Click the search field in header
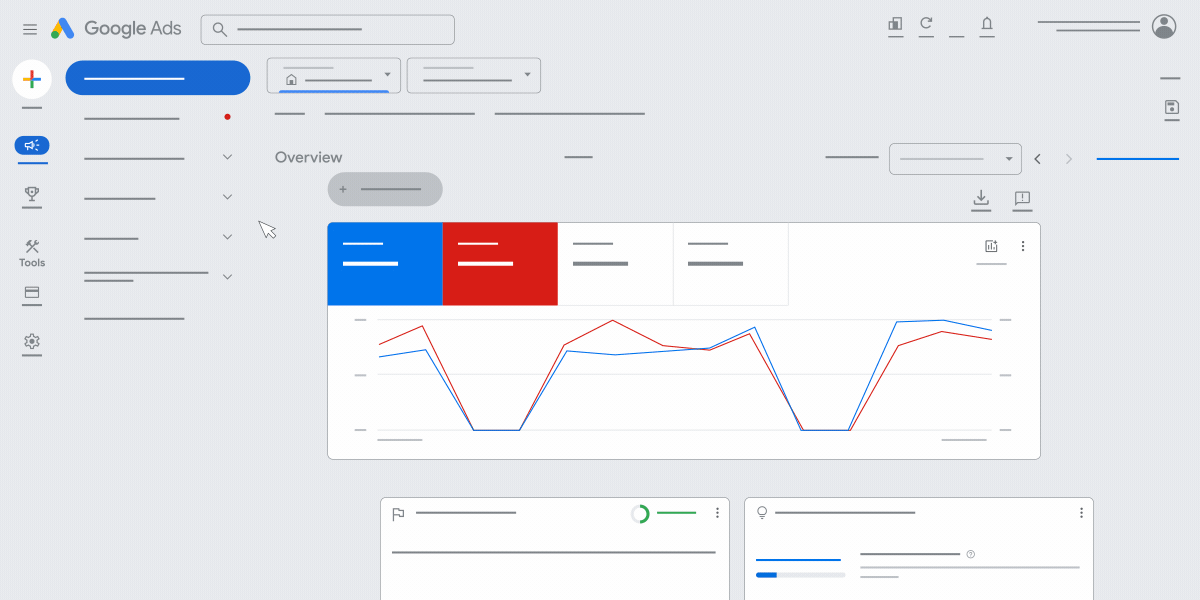Viewport: 1200px width, 600px height. [x=327, y=30]
